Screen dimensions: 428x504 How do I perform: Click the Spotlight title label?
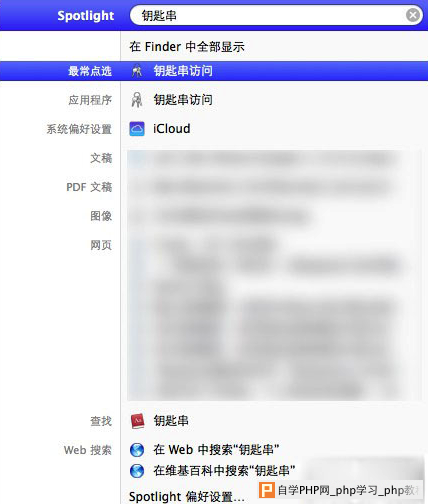[86, 16]
